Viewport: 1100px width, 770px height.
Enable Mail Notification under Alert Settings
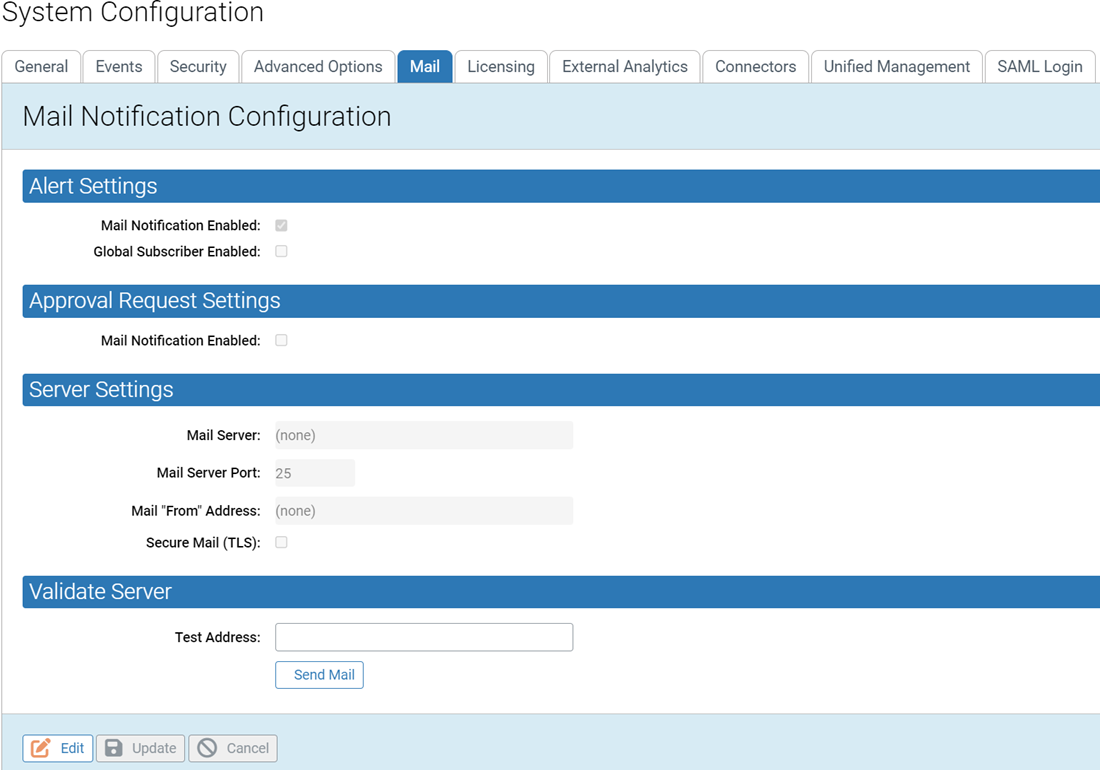[x=281, y=225]
